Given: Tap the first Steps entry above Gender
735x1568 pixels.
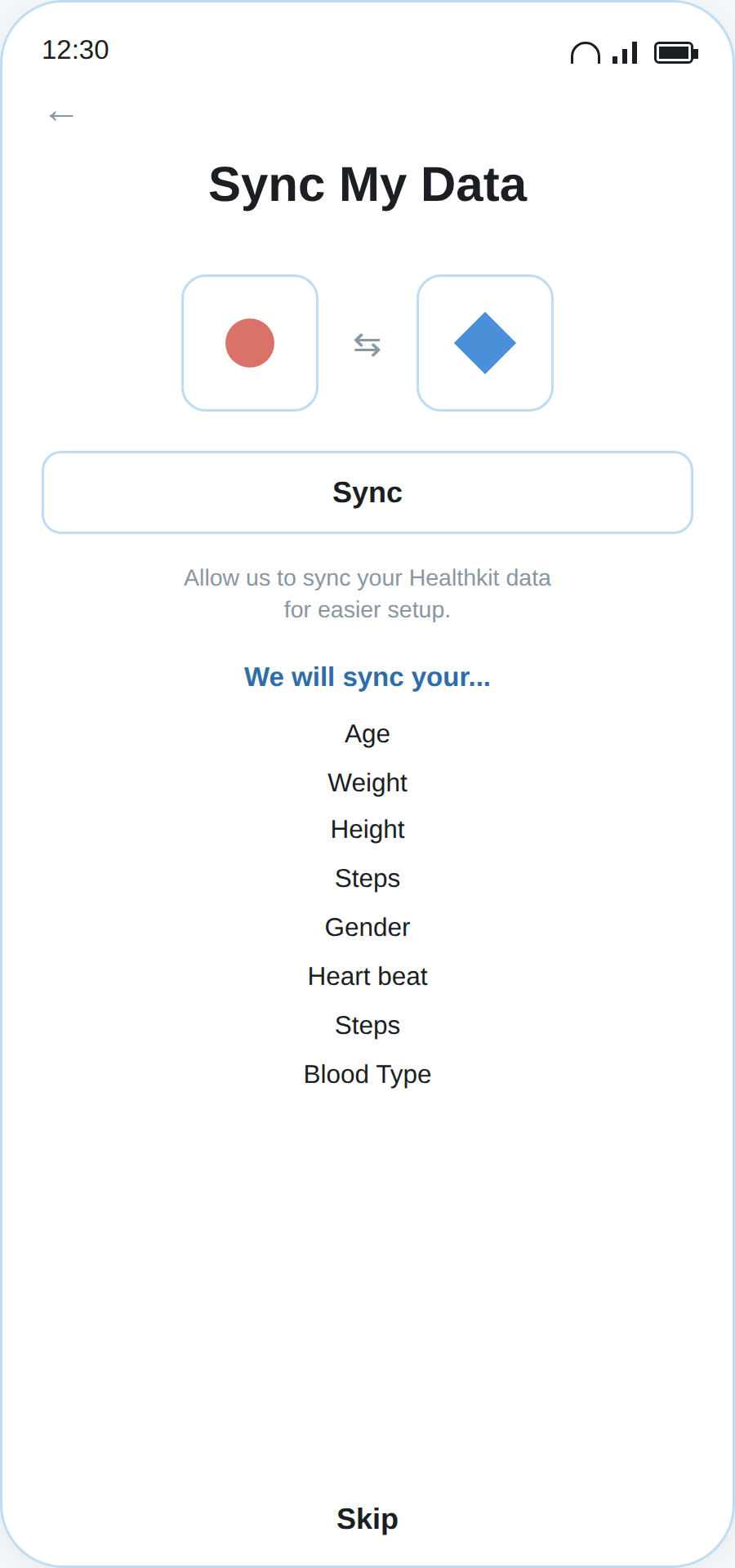Looking at the screenshot, I should click(367, 878).
